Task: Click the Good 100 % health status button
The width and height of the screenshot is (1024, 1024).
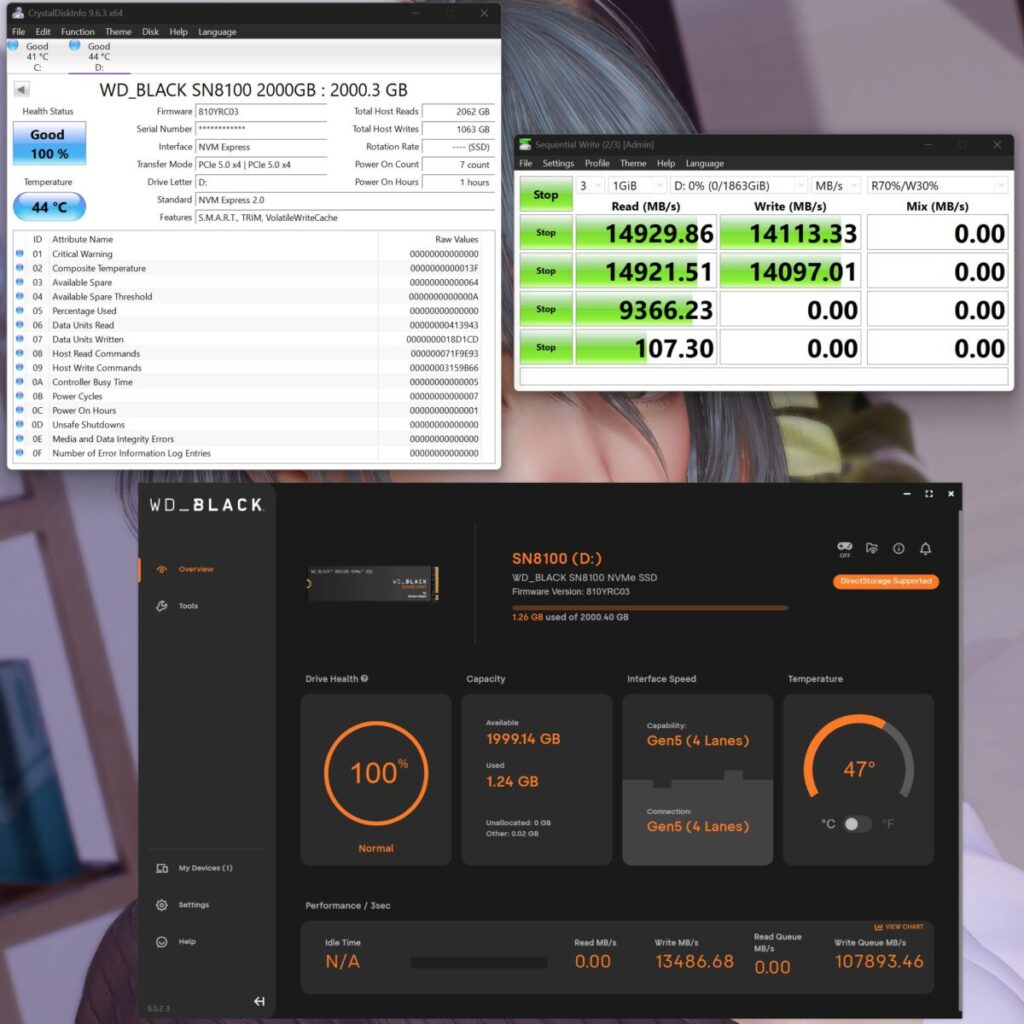Action: point(49,144)
